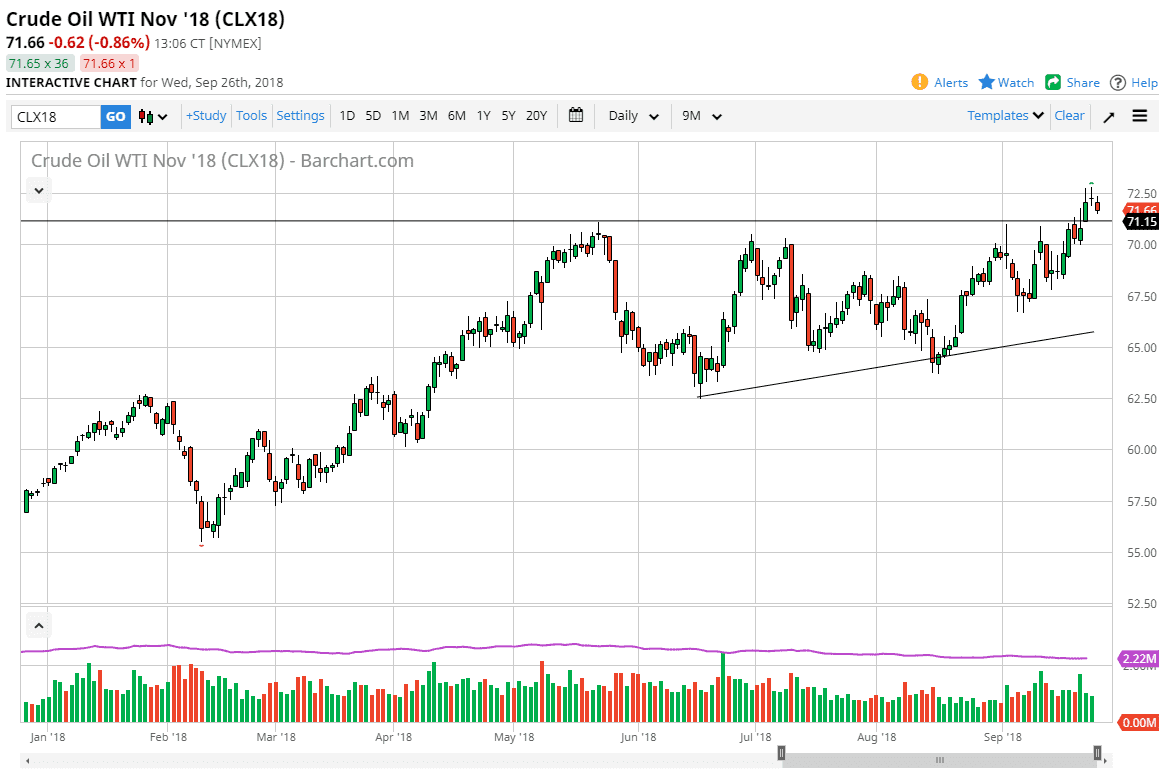The width and height of the screenshot is (1159, 772).
Task: Open the 9M time range dropdown
Action: click(x=700, y=116)
